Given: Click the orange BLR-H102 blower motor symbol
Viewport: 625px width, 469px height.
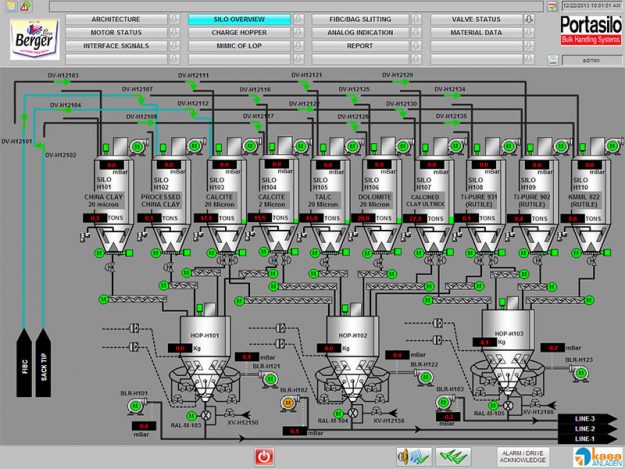Looking at the screenshot, I should coord(289,402).
